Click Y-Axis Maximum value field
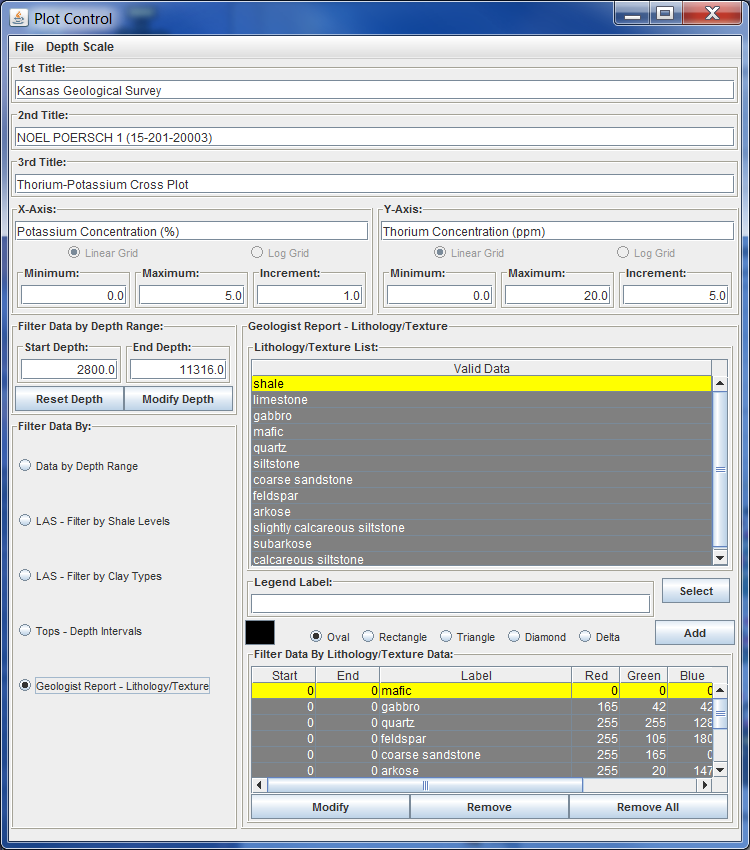 pos(558,295)
